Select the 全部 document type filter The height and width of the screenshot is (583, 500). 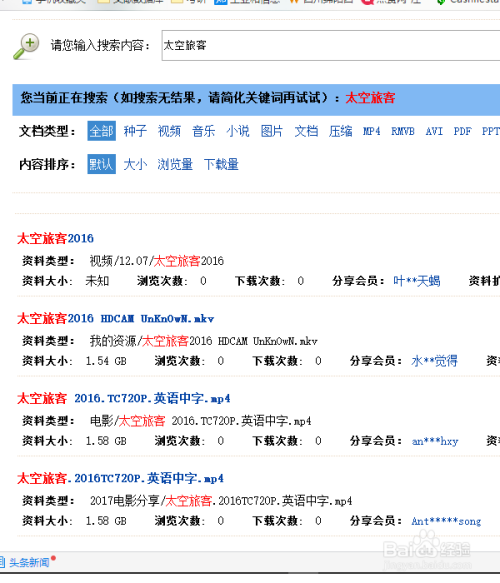[x=101, y=131]
